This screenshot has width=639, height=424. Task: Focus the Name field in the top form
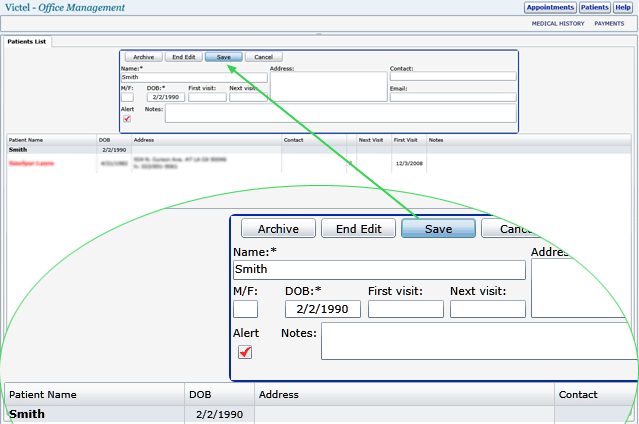pos(194,77)
